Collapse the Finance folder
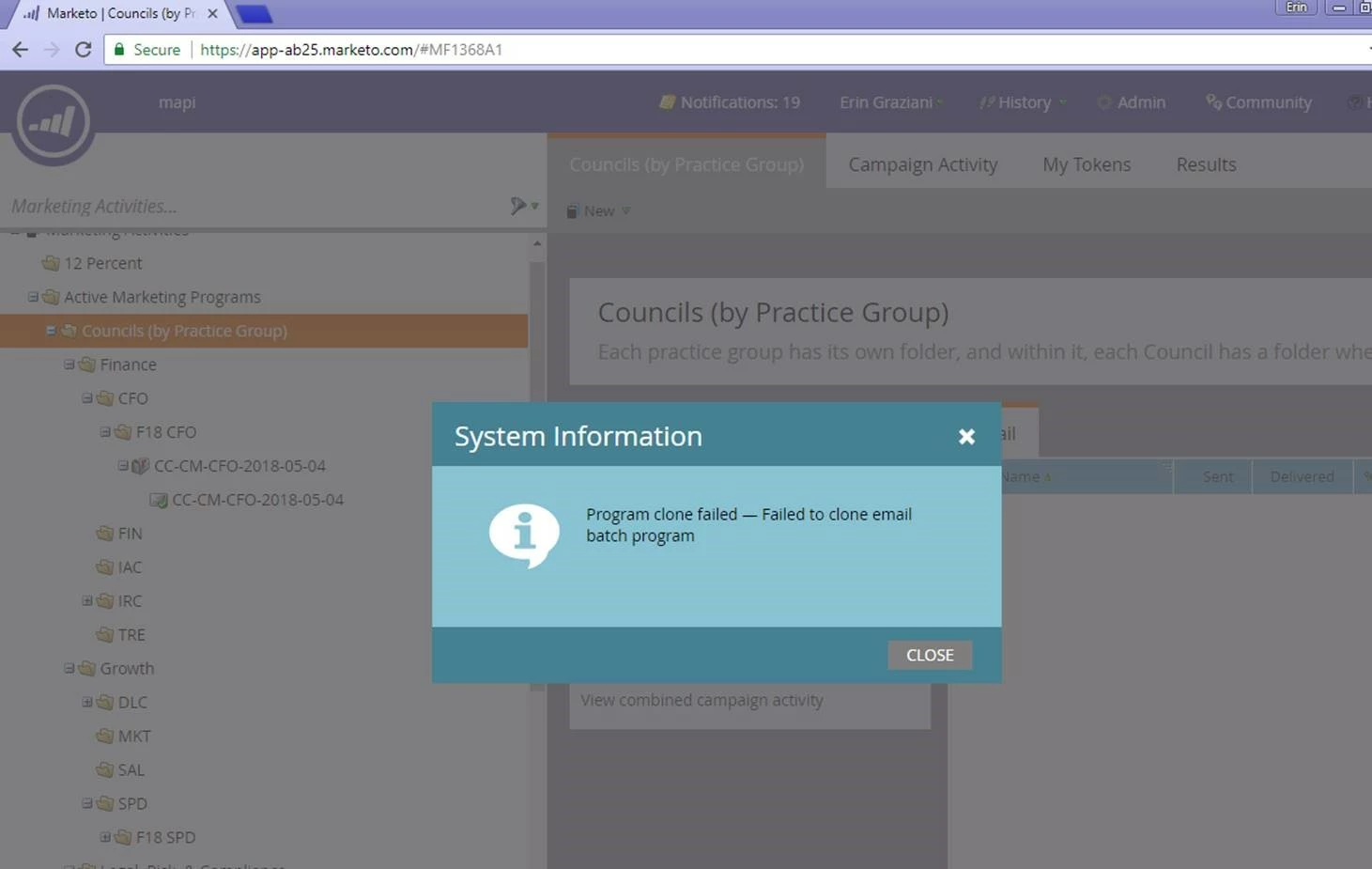1372x869 pixels. click(69, 365)
